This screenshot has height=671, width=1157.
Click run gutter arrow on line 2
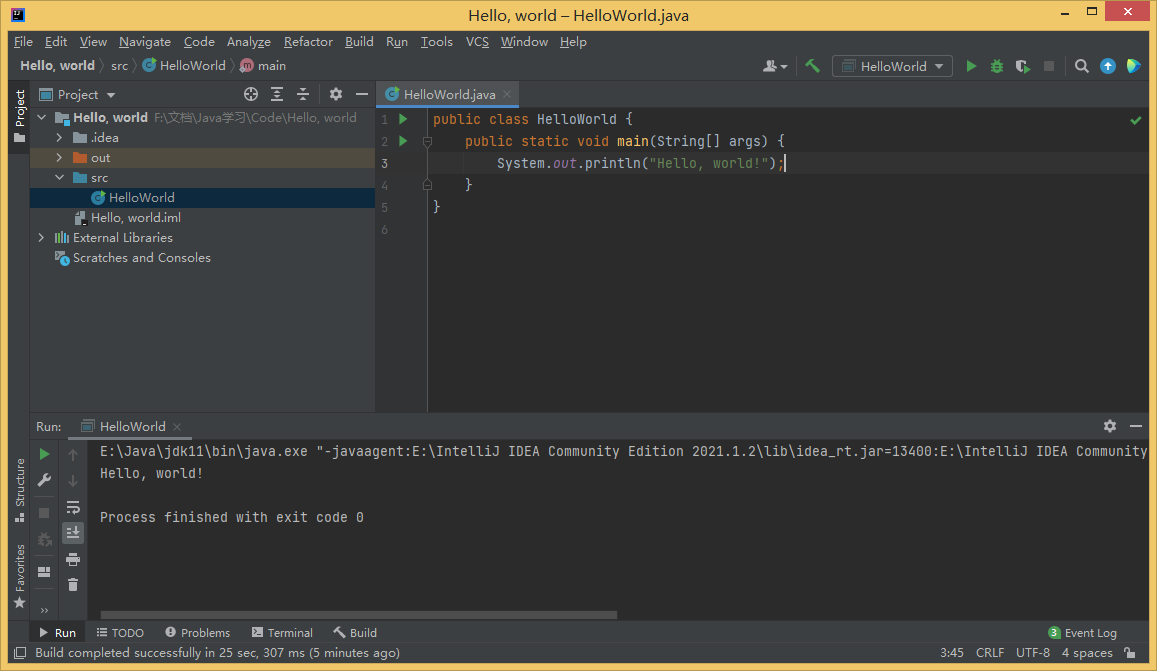pyautogui.click(x=403, y=141)
